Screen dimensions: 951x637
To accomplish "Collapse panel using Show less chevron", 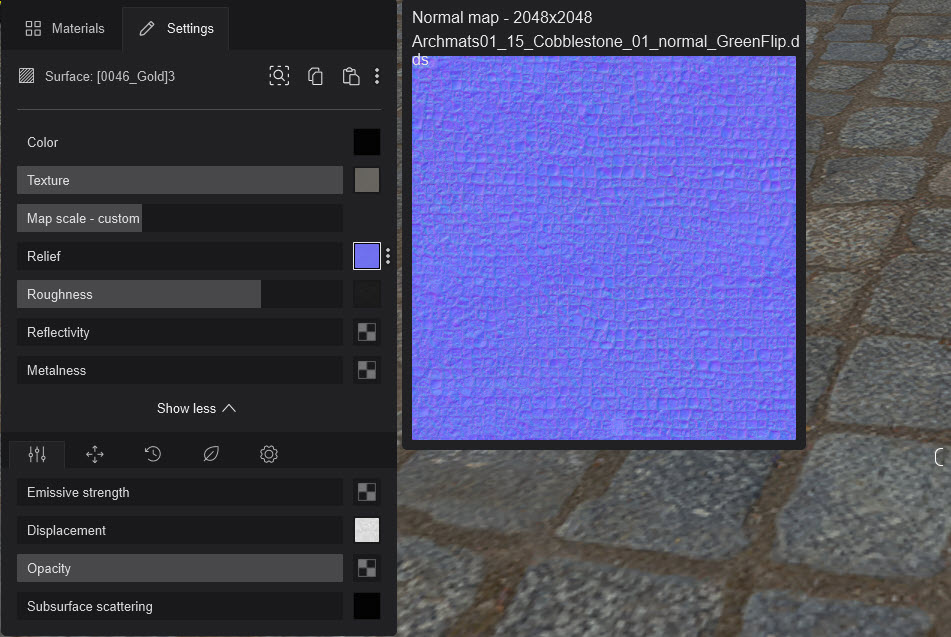I will pos(196,408).
